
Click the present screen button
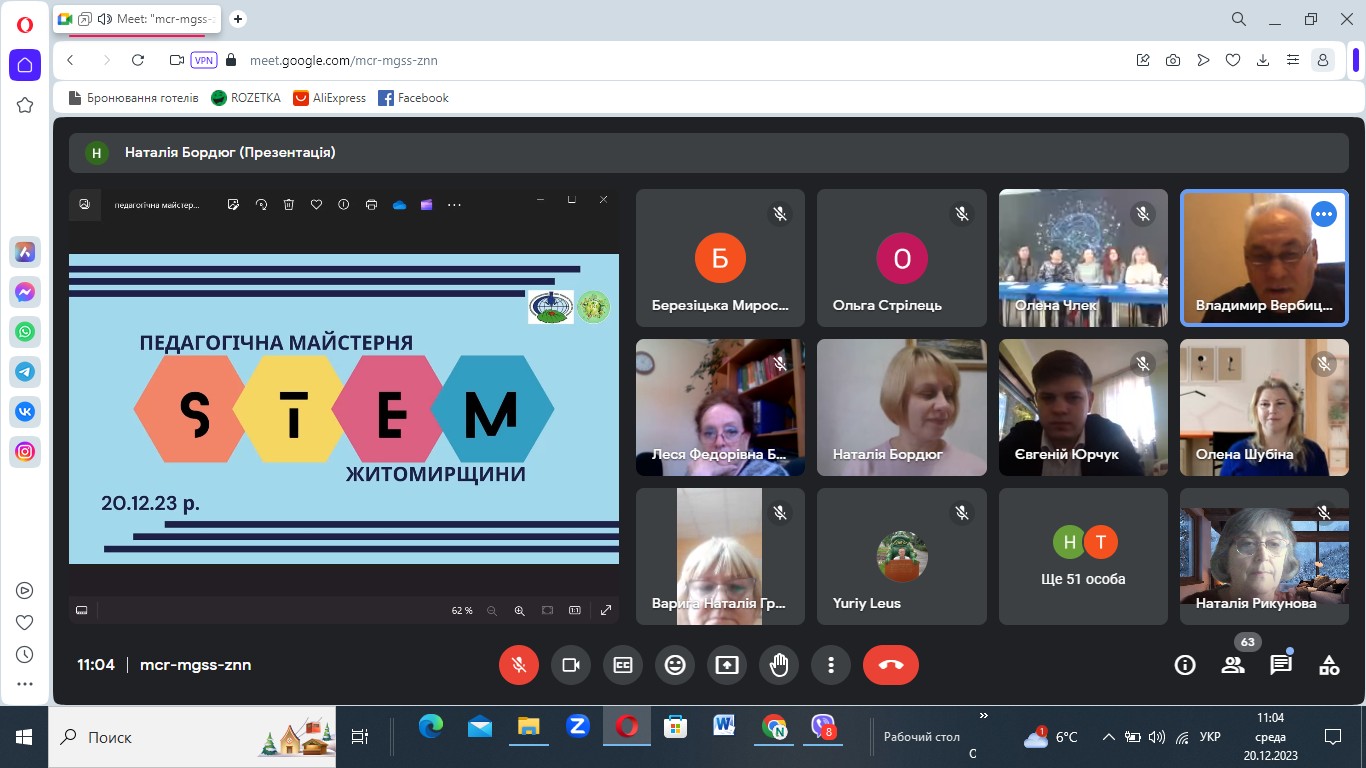[727, 665]
